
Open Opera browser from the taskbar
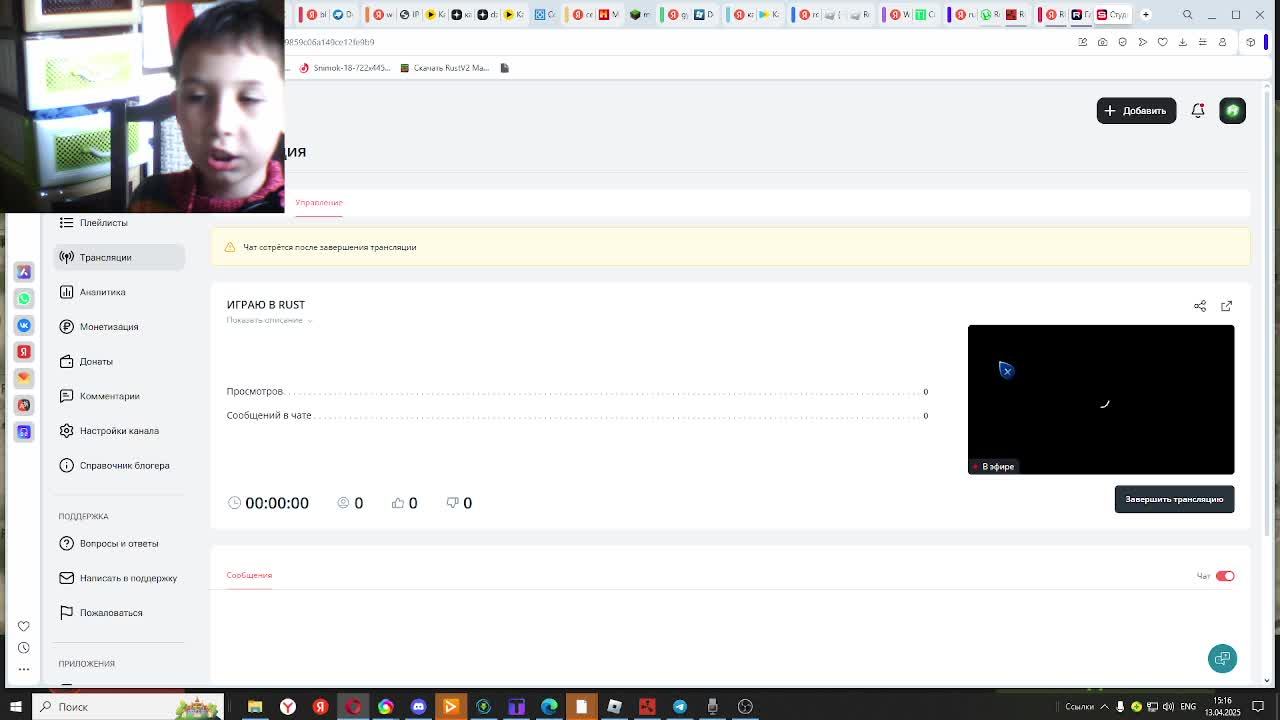click(x=353, y=707)
